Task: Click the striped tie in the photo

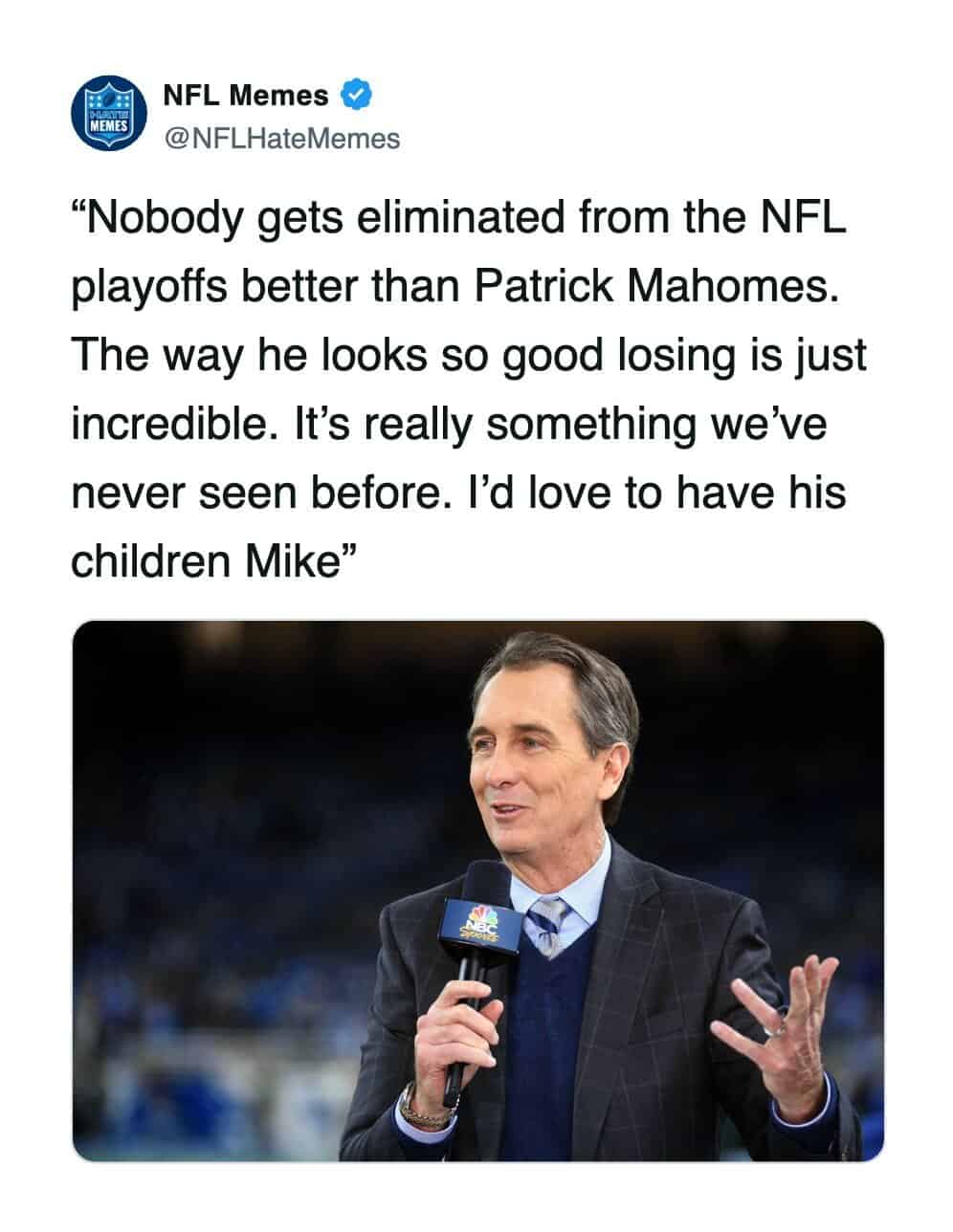Action: tap(548, 925)
